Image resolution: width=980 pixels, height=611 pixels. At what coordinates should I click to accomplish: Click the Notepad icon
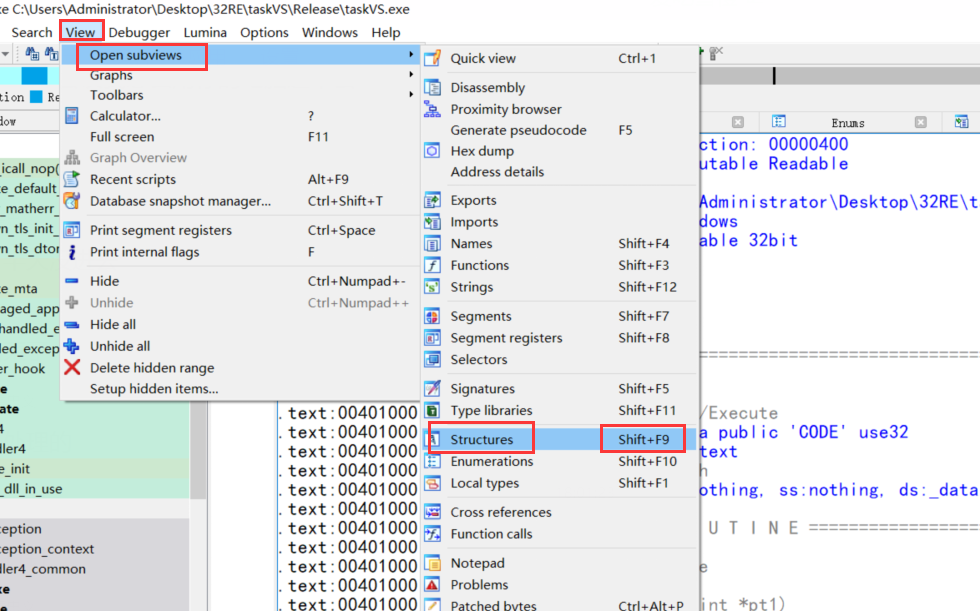[432, 563]
